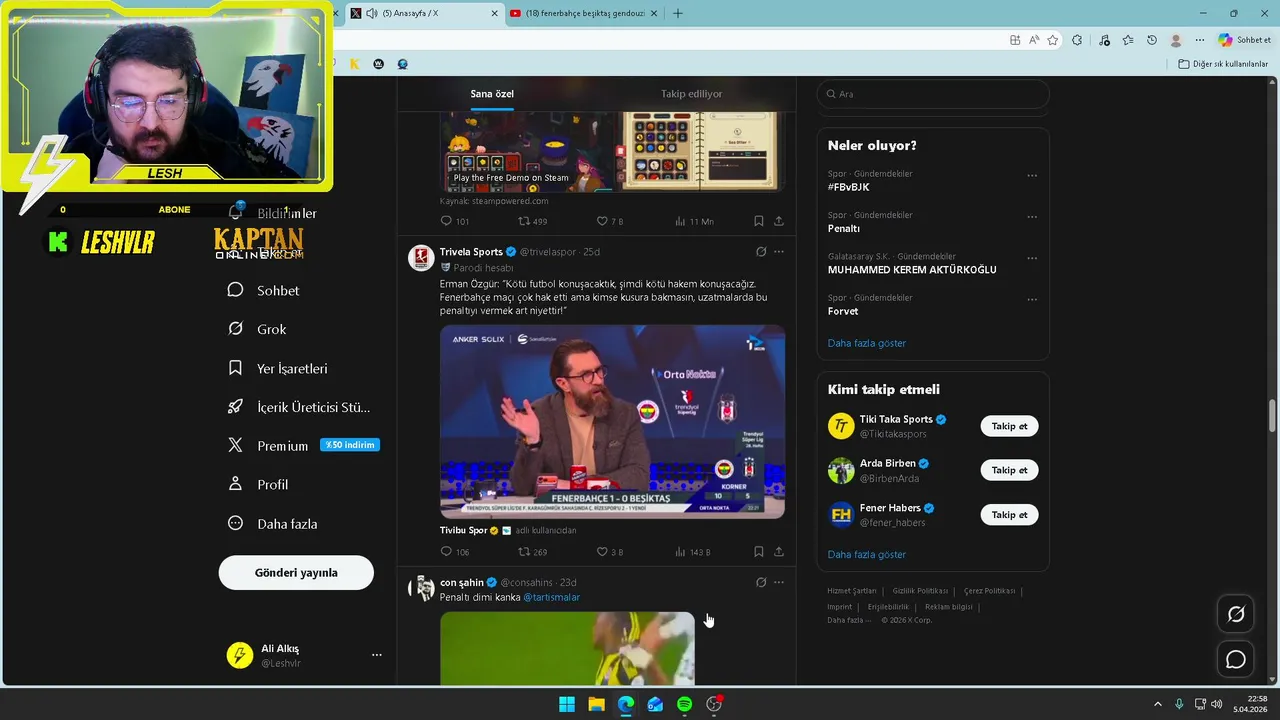Click the Gönderi yayınla button
Screen dimensions: 1280x720
296,572
